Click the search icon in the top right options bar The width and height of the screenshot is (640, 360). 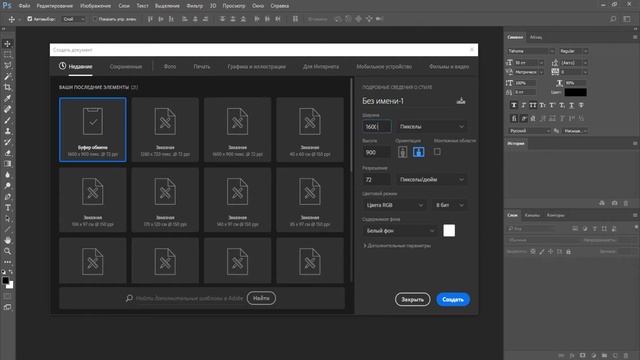pyautogui.click(x=613, y=19)
